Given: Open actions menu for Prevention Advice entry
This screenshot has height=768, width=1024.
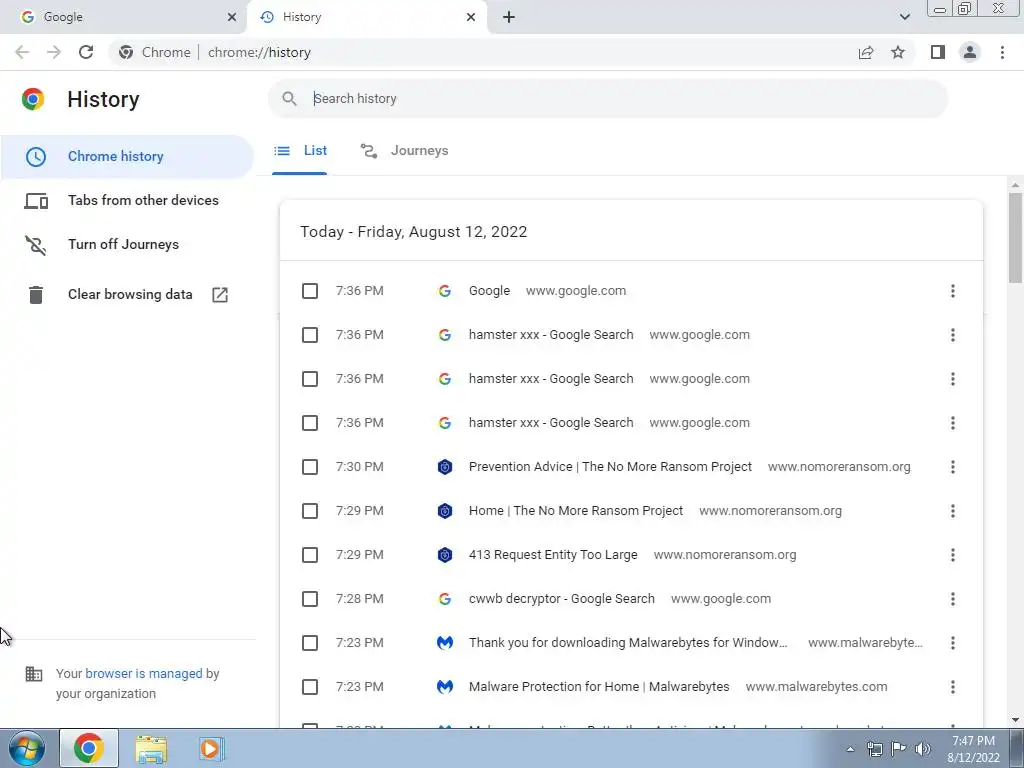Looking at the screenshot, I should 953,467.
